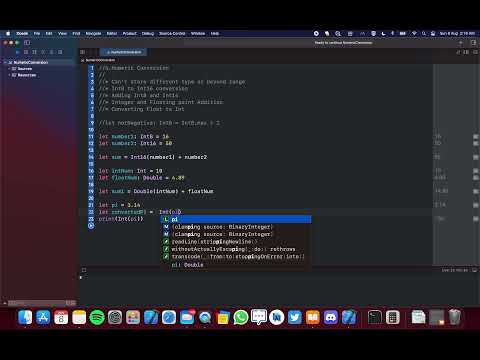Open the Debug menu
The width and height of the screenshot is (480, 360).
[148, 33]
